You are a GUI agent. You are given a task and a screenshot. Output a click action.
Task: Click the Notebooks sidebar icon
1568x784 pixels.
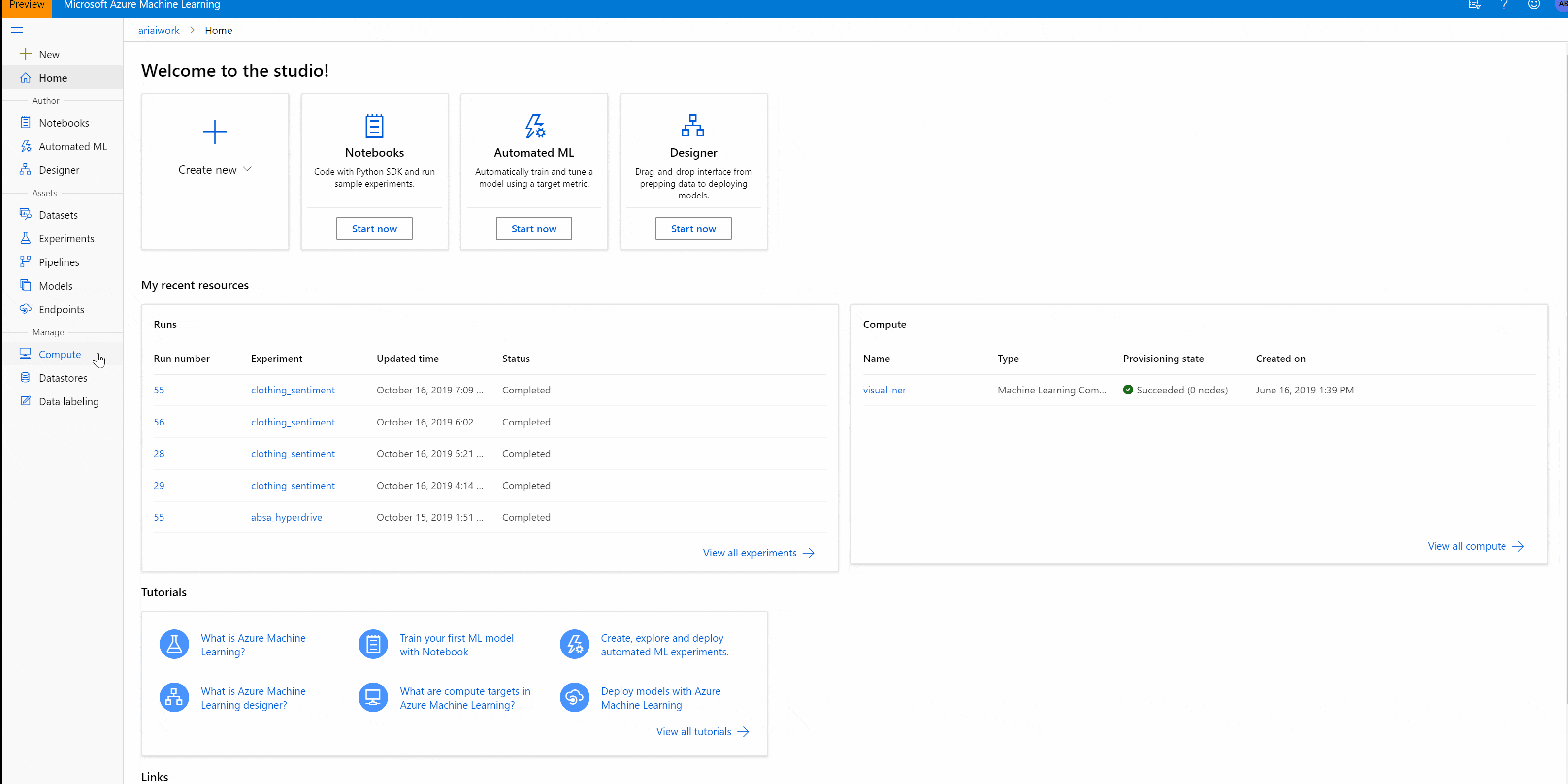tap(25, 122)
